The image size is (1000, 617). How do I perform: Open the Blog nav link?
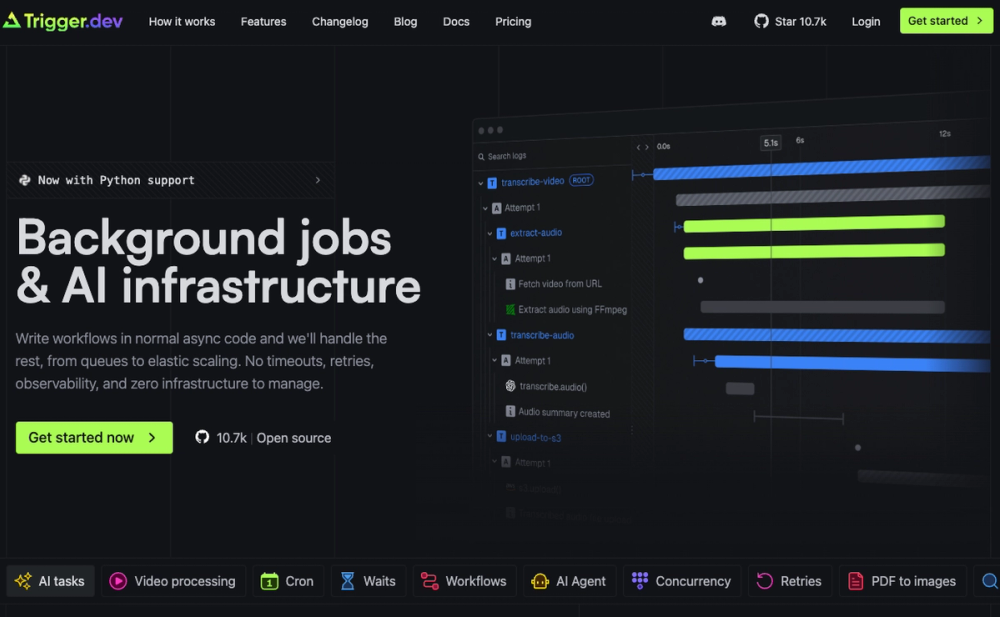(x=406, y=22)
